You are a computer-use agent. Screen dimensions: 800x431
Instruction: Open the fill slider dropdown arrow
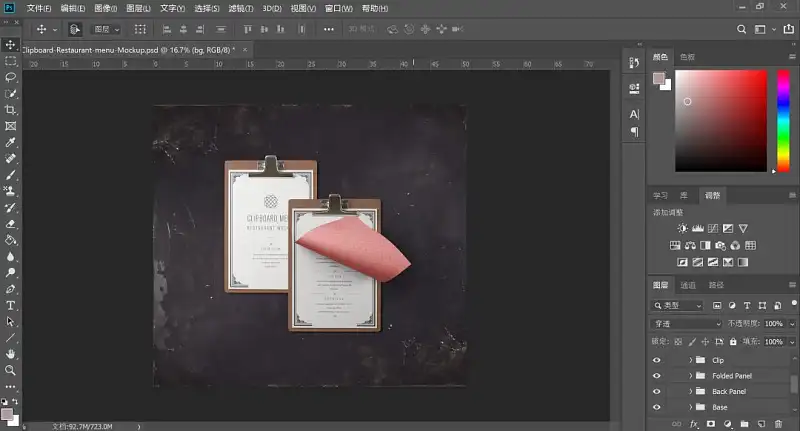[792, 342]
